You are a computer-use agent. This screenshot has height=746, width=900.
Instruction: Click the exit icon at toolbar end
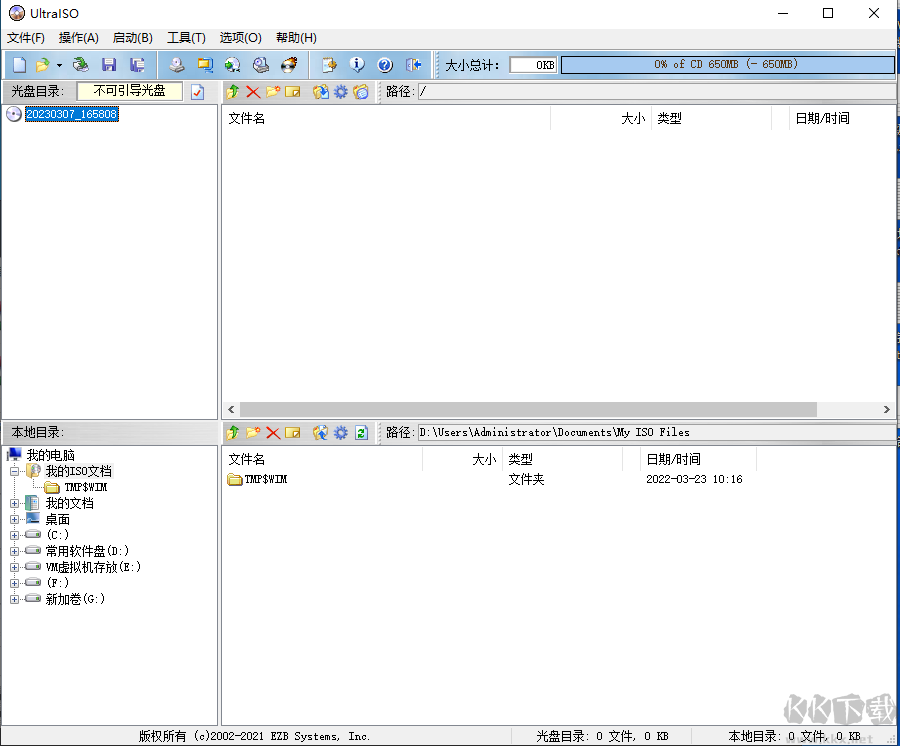tap(412, 65)
